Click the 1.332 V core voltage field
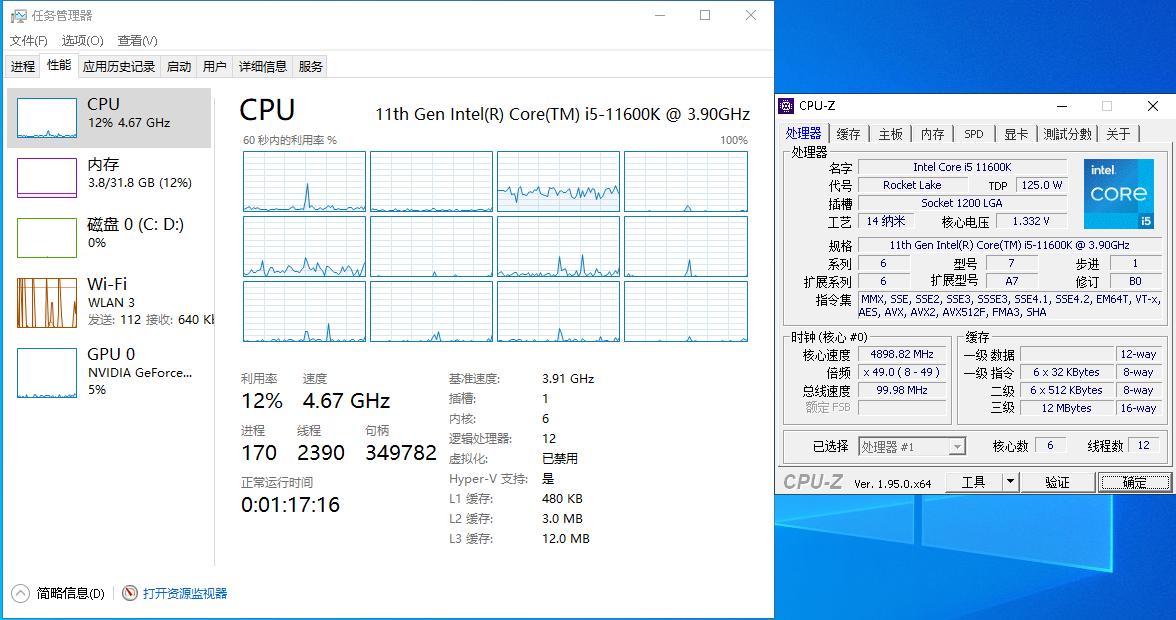This screenshot has height=620, width=1176. pos(1031,221)
